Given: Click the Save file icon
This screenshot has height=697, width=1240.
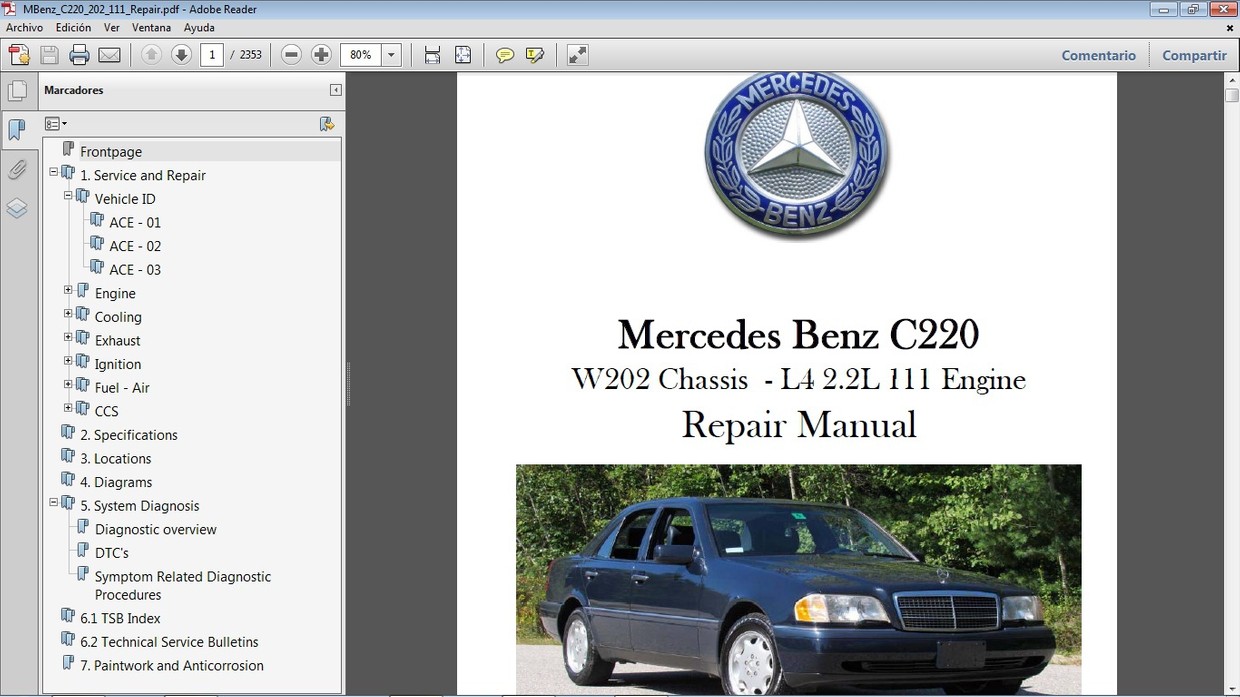Looking at the screenshot, I should pyautogui.click(x=49, y=55).
